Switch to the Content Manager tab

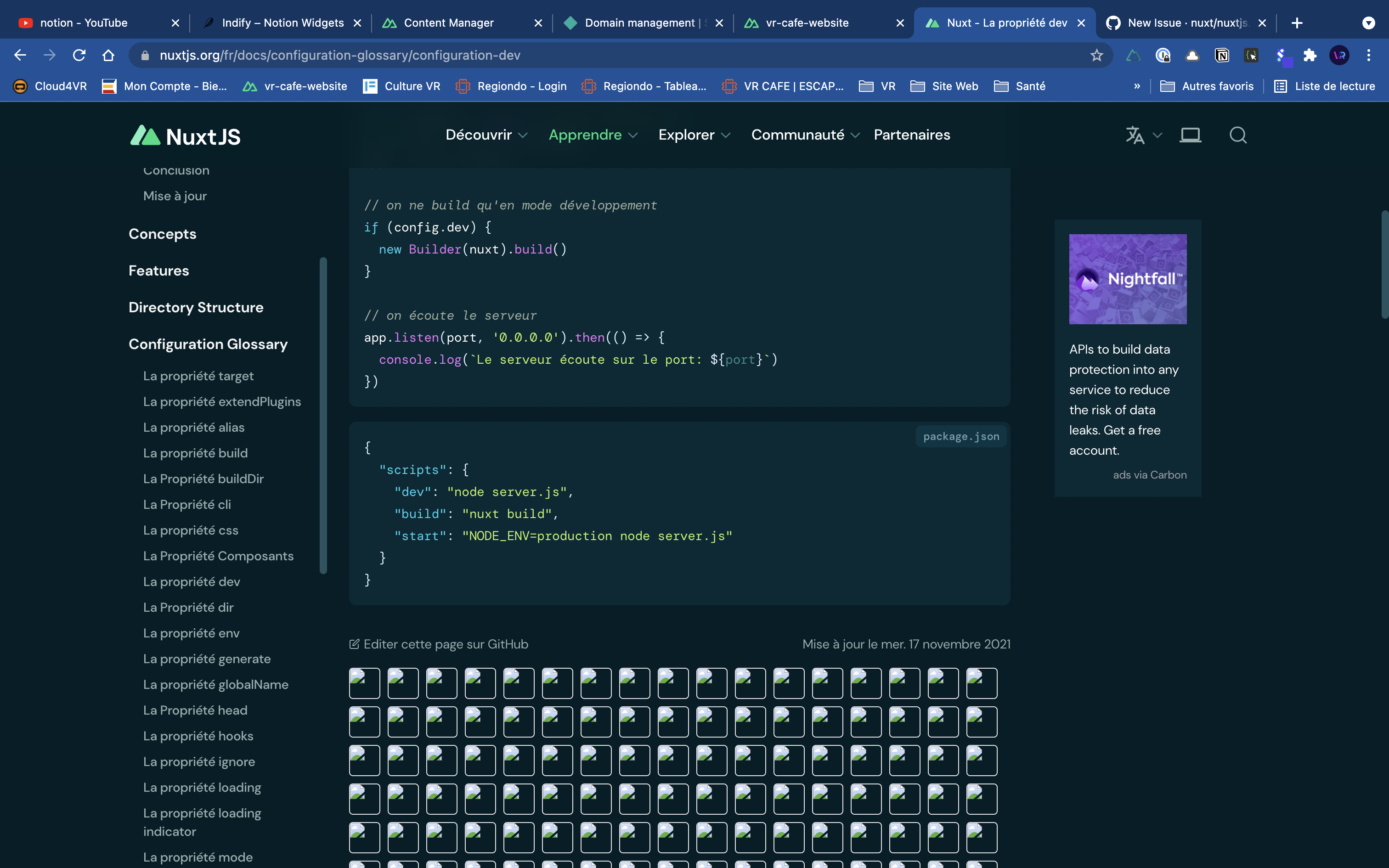(x=462, y=23)
